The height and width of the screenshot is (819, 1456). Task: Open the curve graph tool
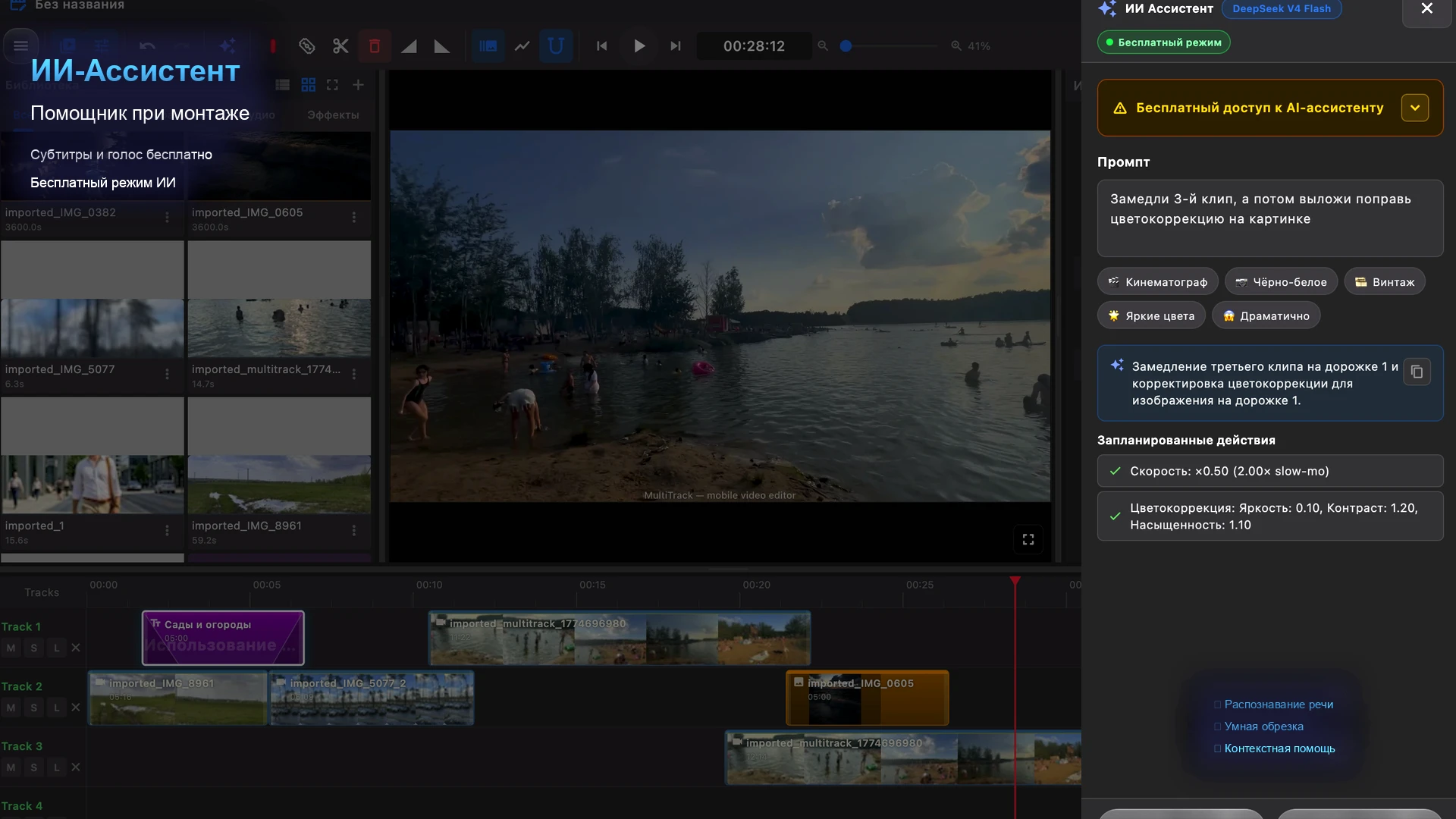[522, 46]
